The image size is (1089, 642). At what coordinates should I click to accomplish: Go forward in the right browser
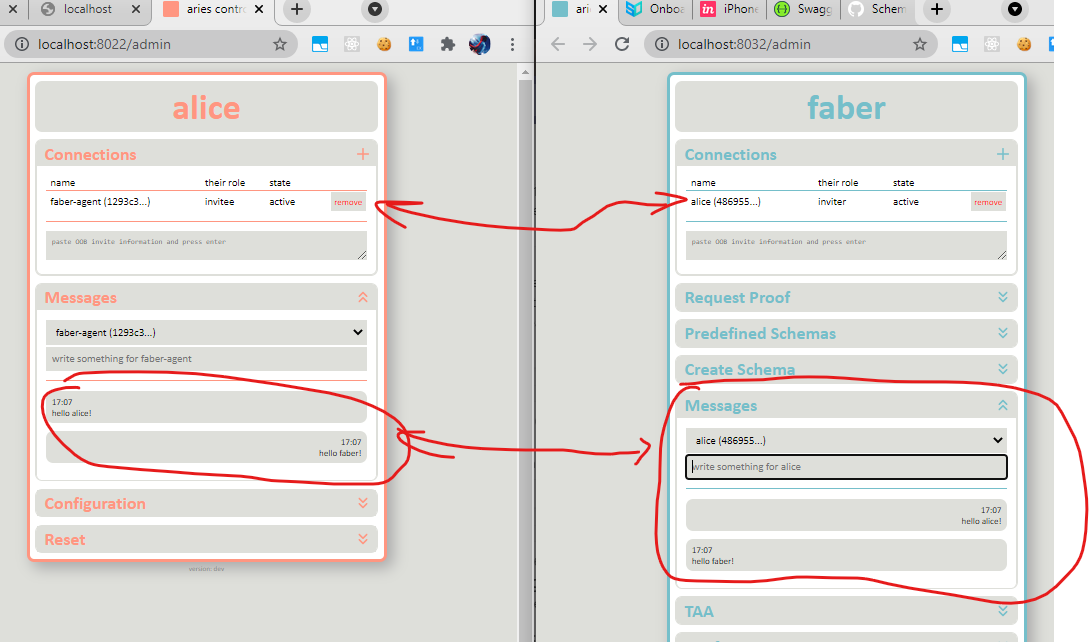(x=590, y=44)
